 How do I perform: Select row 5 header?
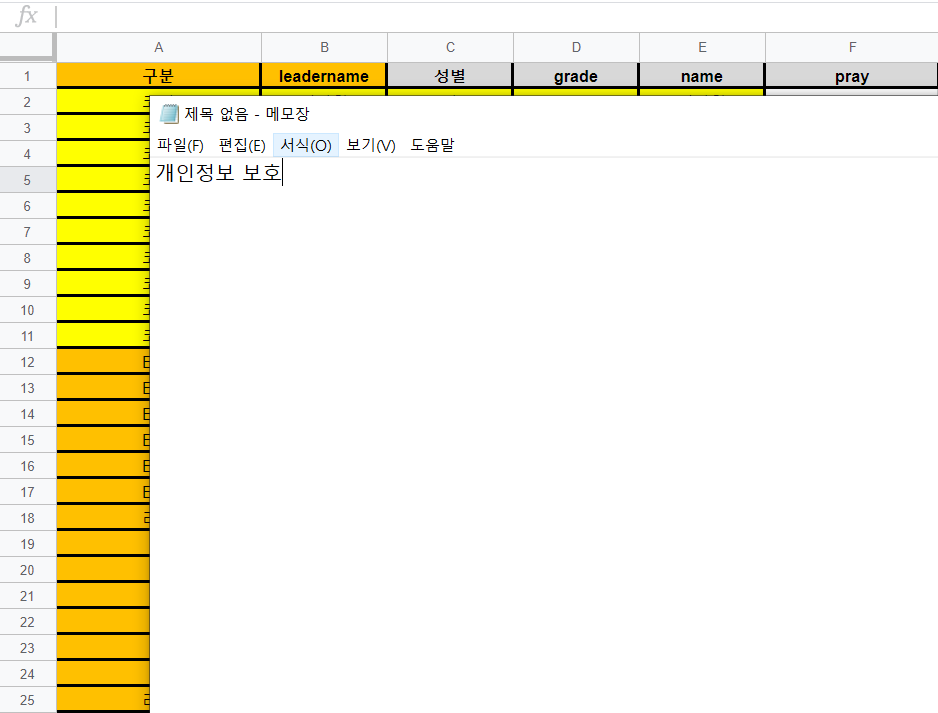click(x=28, y=180)
